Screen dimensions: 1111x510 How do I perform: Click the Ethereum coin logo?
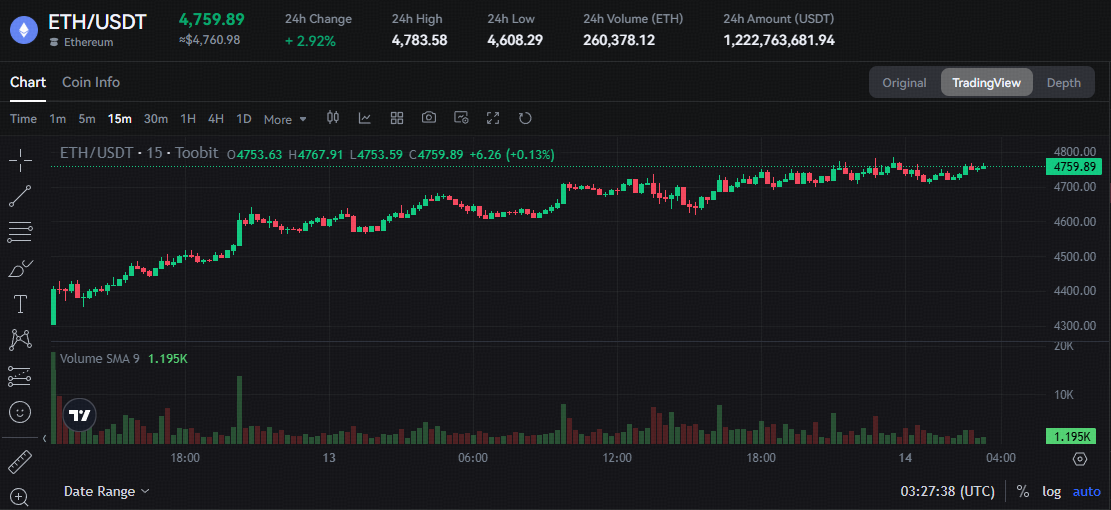pyautogui.click(x=23, y=30)
